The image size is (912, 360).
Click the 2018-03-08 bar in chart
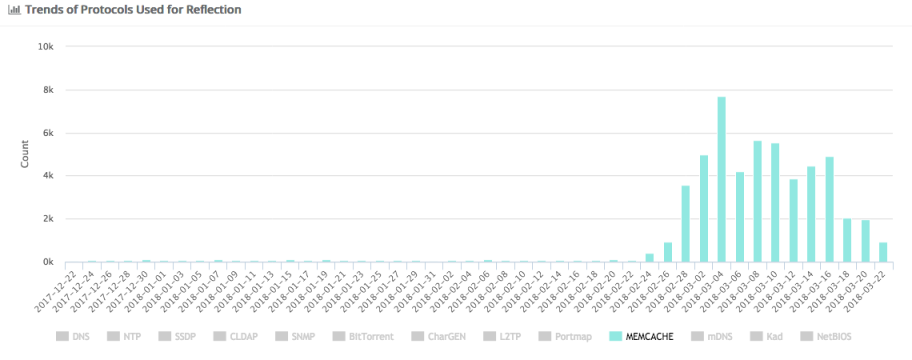coord(757,202)
